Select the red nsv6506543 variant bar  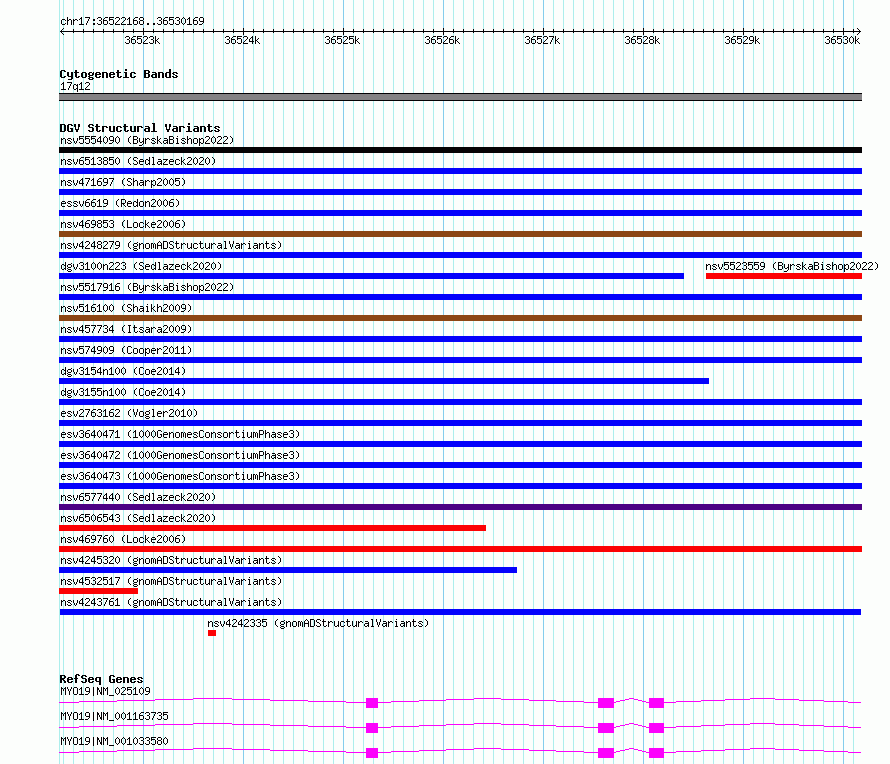(272, 528)
